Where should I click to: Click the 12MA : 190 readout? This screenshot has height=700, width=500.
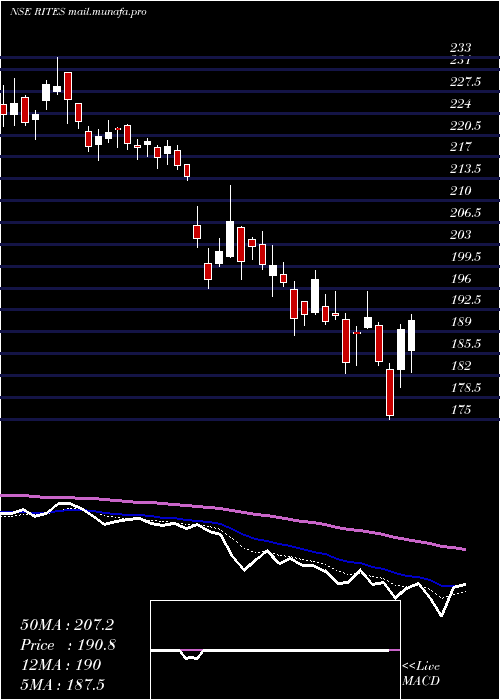coord(61,665)
